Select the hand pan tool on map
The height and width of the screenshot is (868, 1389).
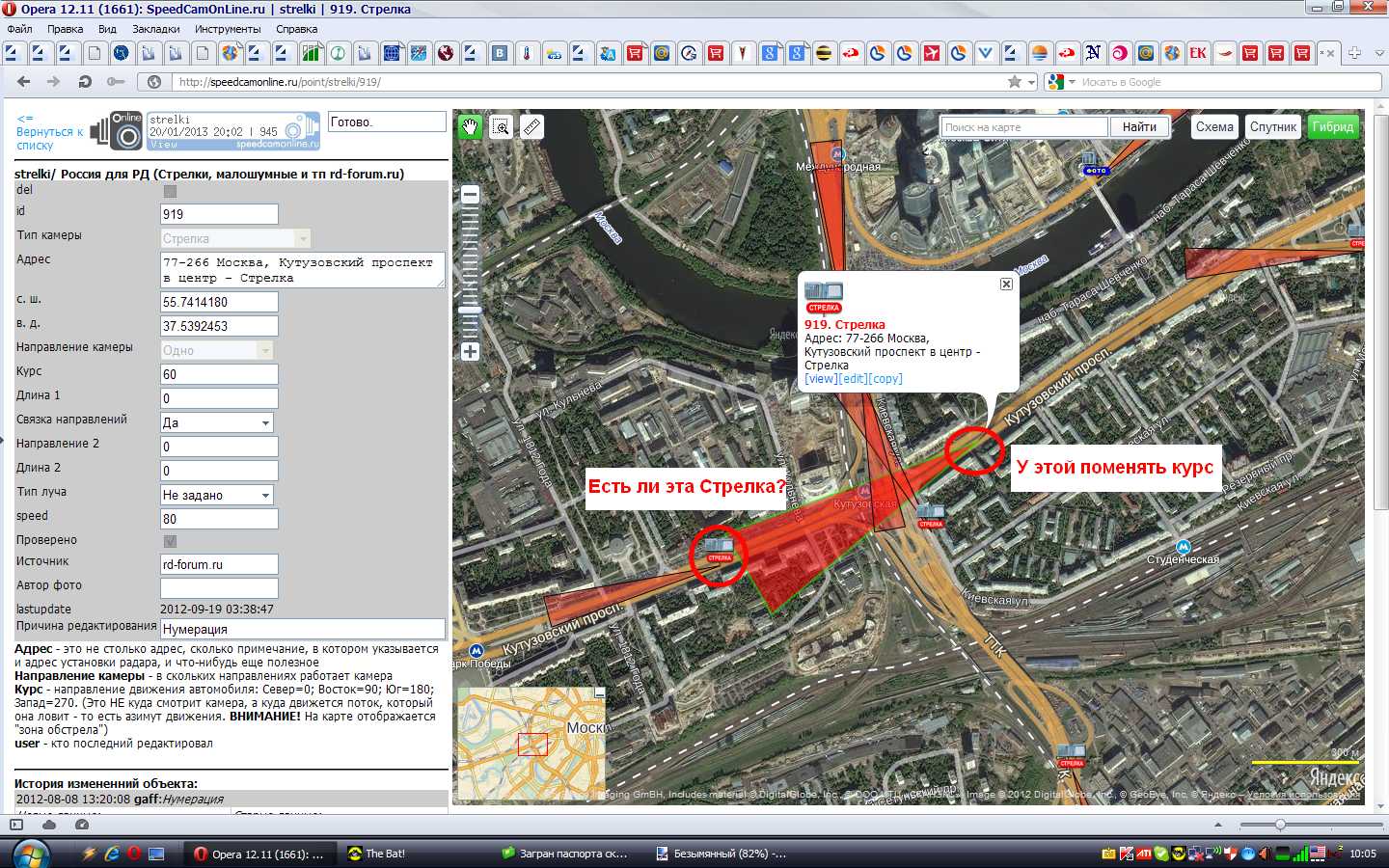pyautogui.click(x=470, y=126)
